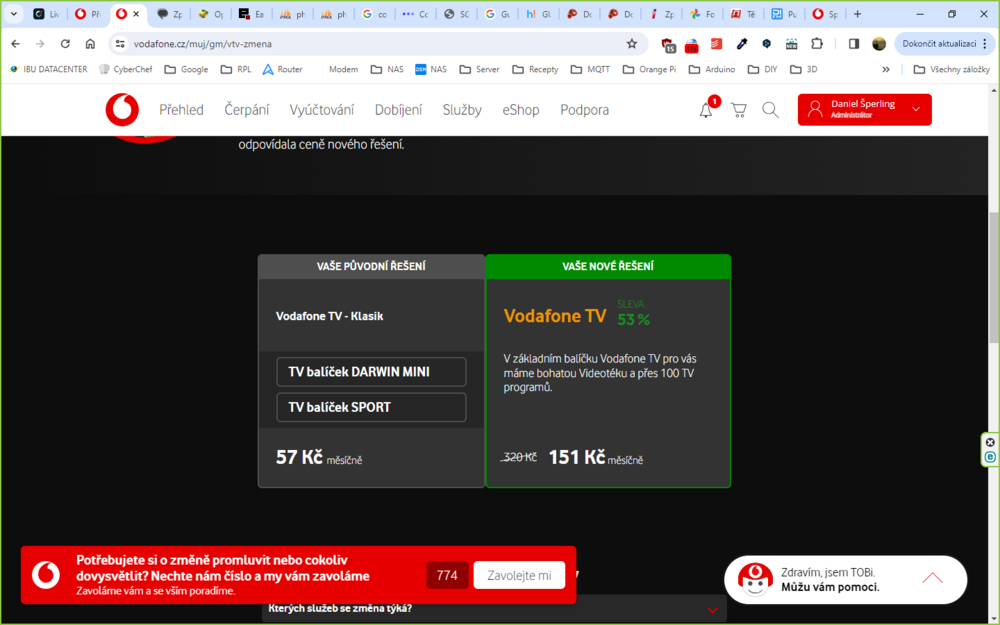Open the red extension with badge 138

pyautogui.click(x=692, y=45)
